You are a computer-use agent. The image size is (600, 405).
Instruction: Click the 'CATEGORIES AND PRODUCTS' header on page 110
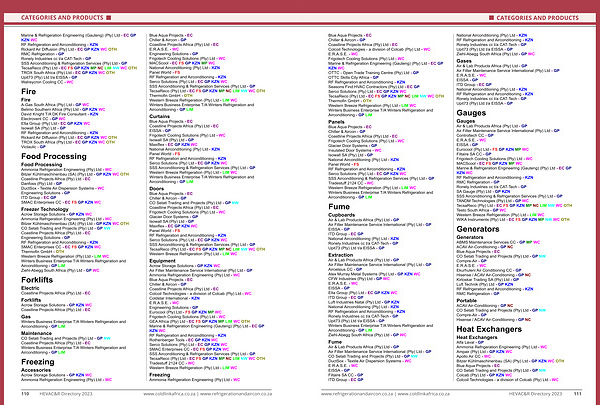(62, 18)
